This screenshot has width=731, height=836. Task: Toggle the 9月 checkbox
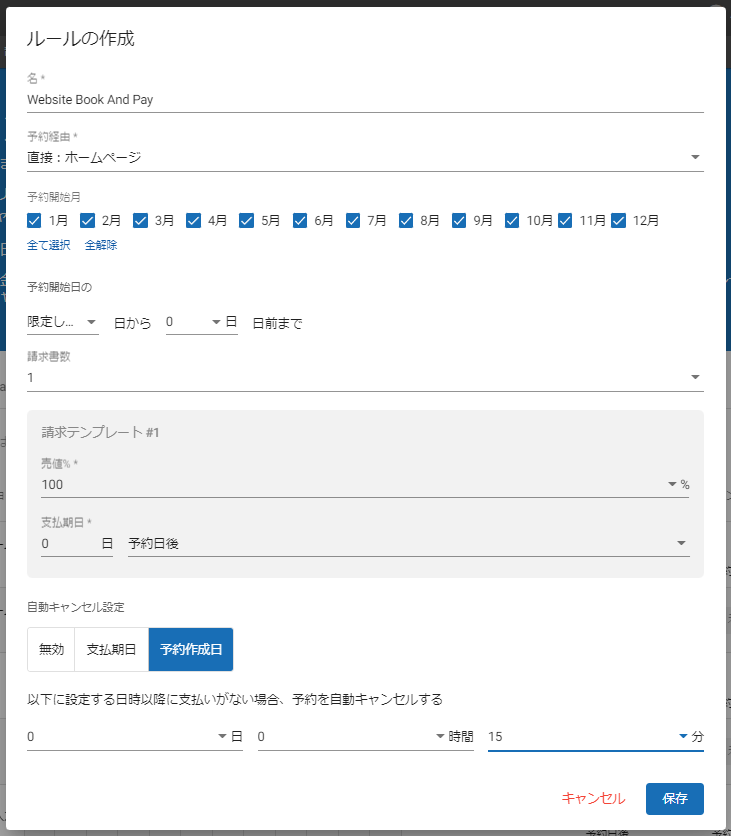click(460, 220)
